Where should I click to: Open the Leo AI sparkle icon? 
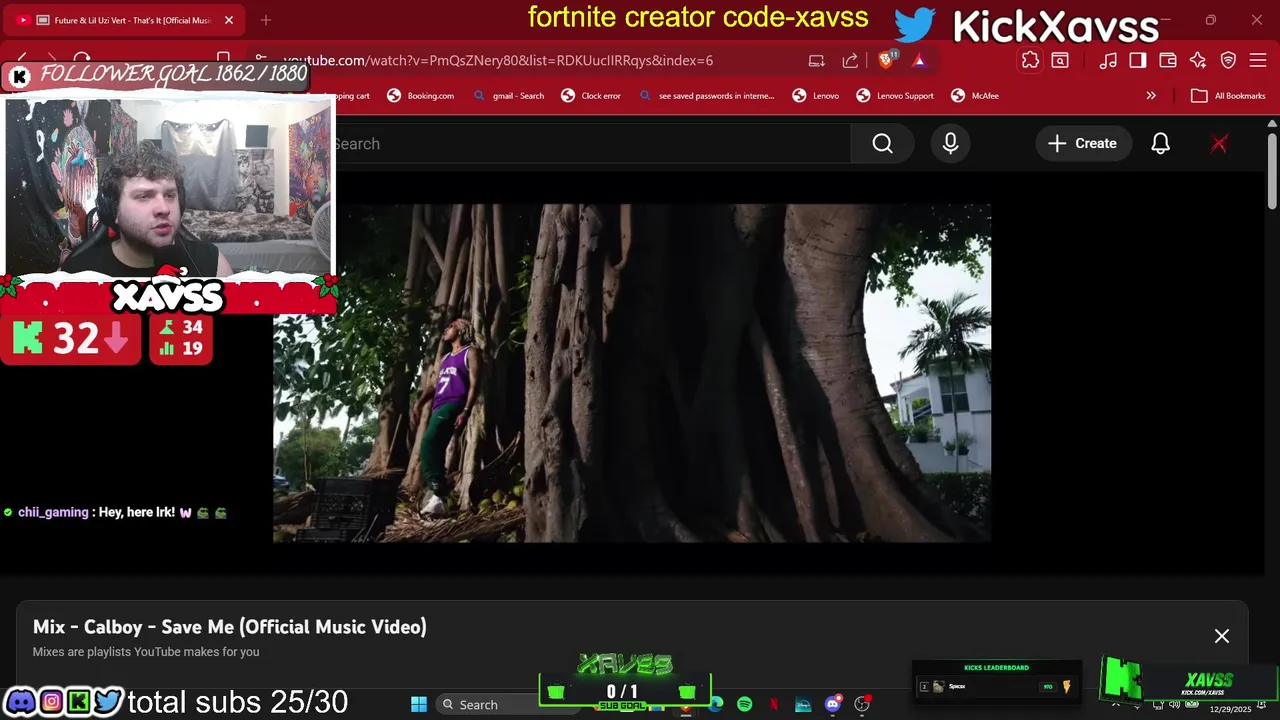tap(1198, 60)
